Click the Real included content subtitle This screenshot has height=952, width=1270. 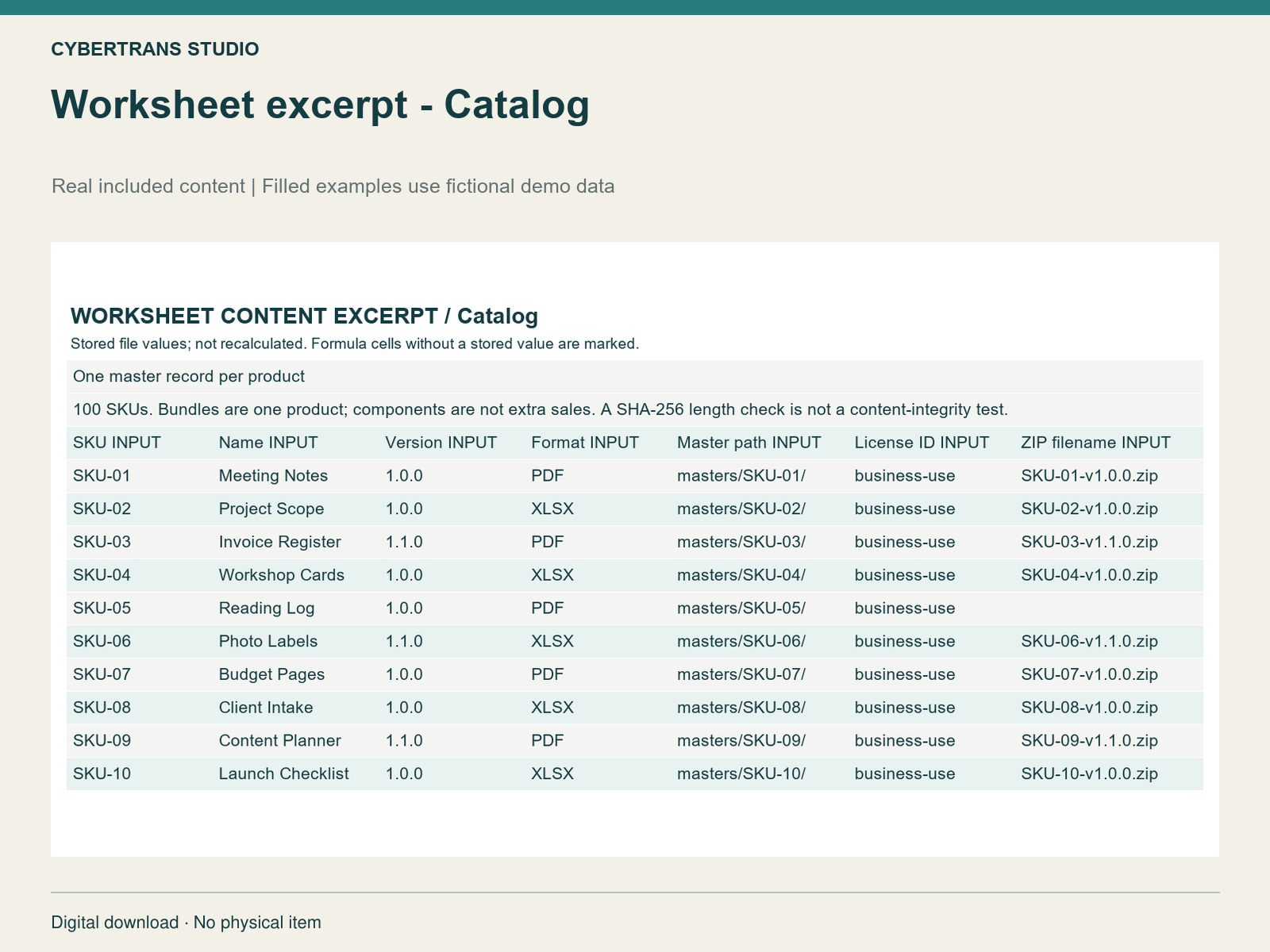pyautogui.click(x=333, y=186)
